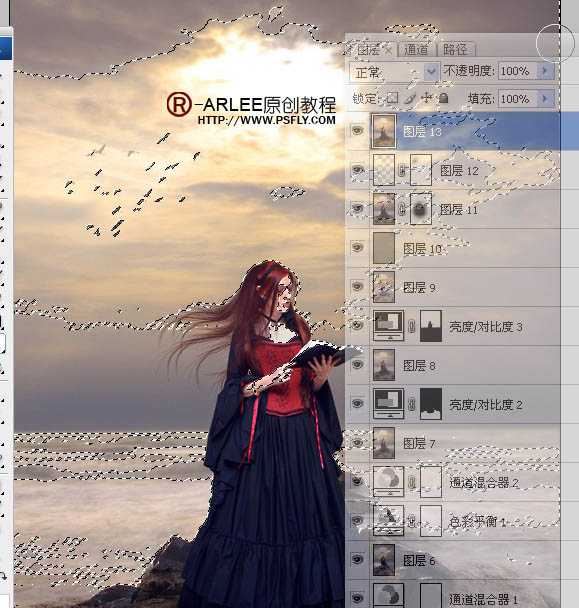Click link icon on 亮度/对比度 2

tap(412, 404)
